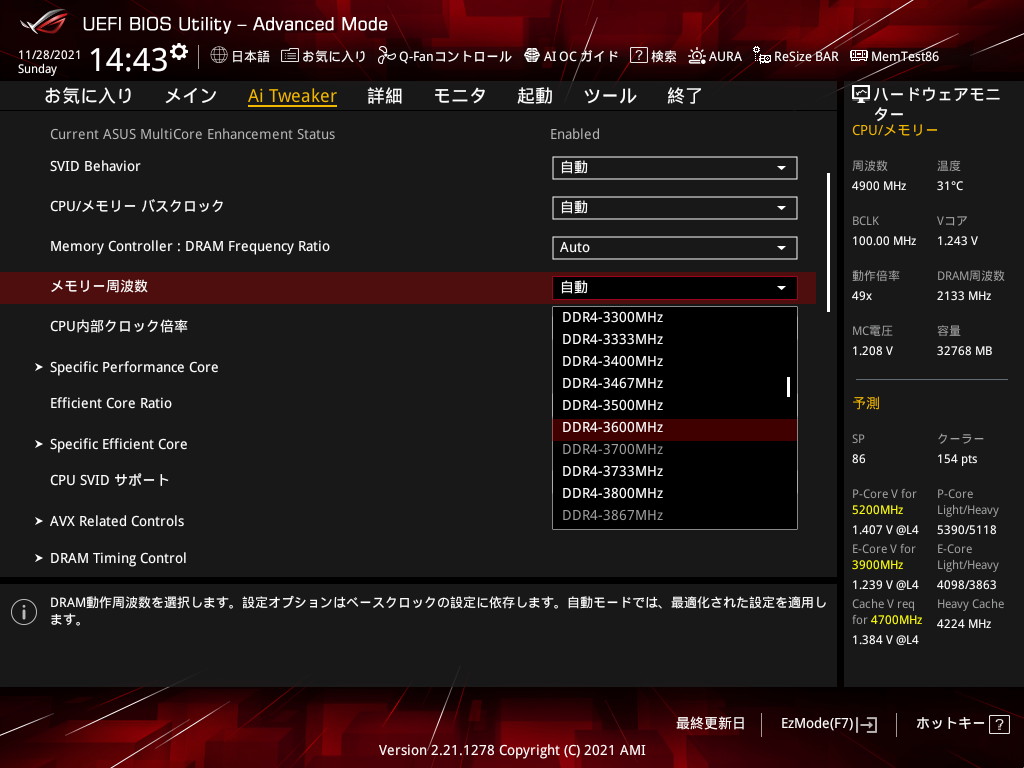Click the search question mark icon
Screen dimensions: 1024x768
pos(638,56)
